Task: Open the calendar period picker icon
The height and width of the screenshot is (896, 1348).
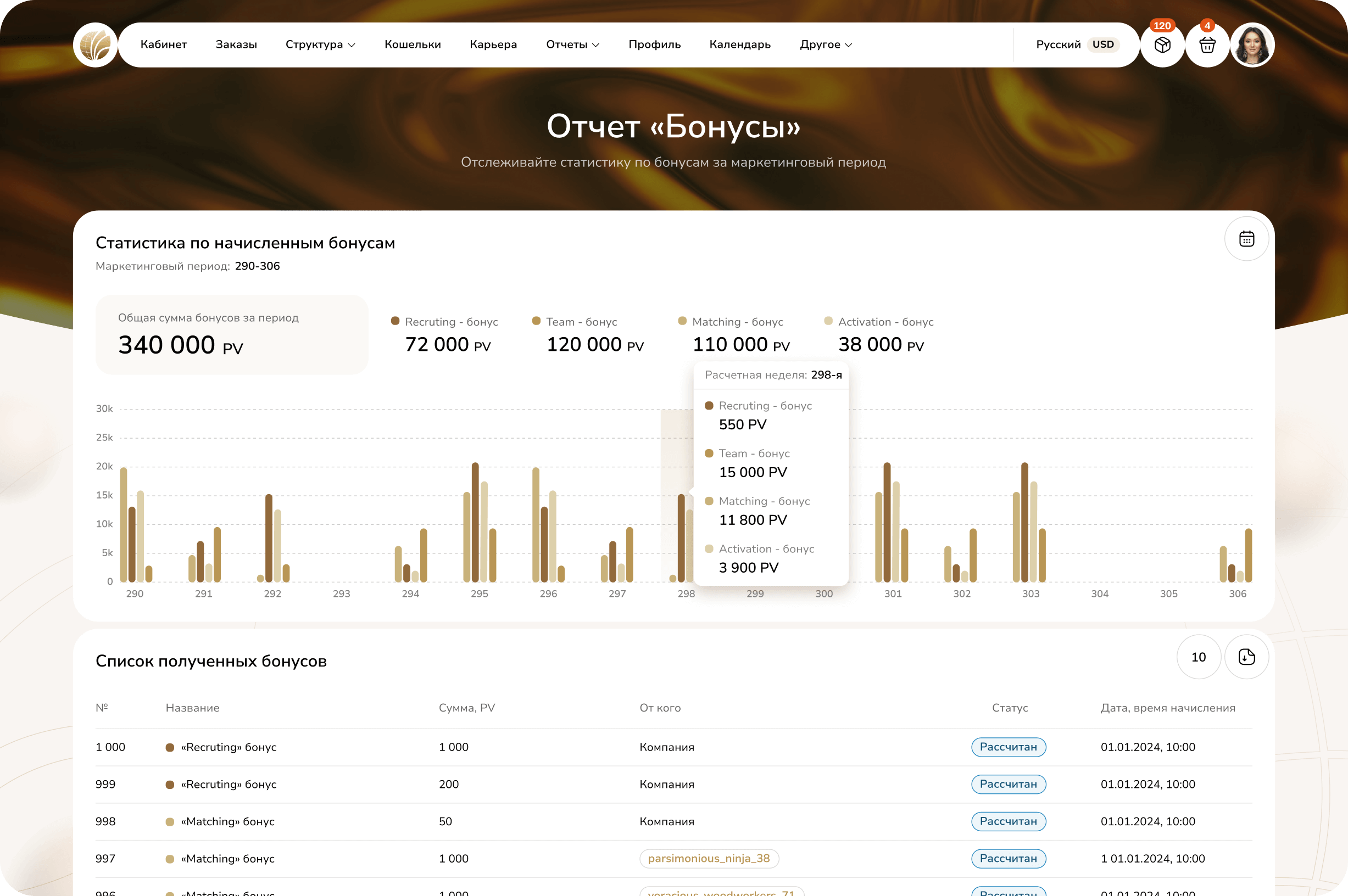Action: point(1246,239)
